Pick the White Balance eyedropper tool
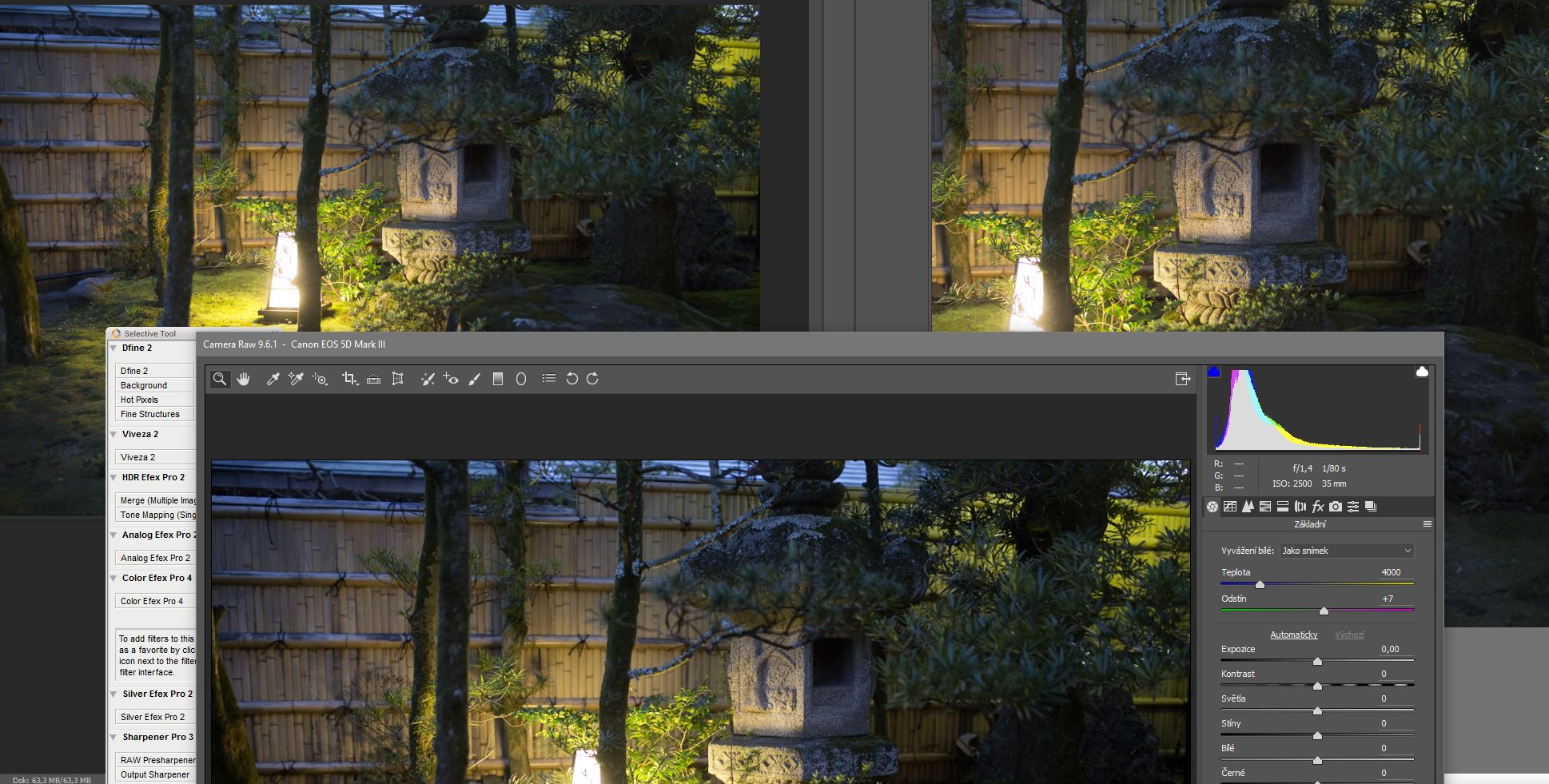1549x784 pixels. coord(273,379)
